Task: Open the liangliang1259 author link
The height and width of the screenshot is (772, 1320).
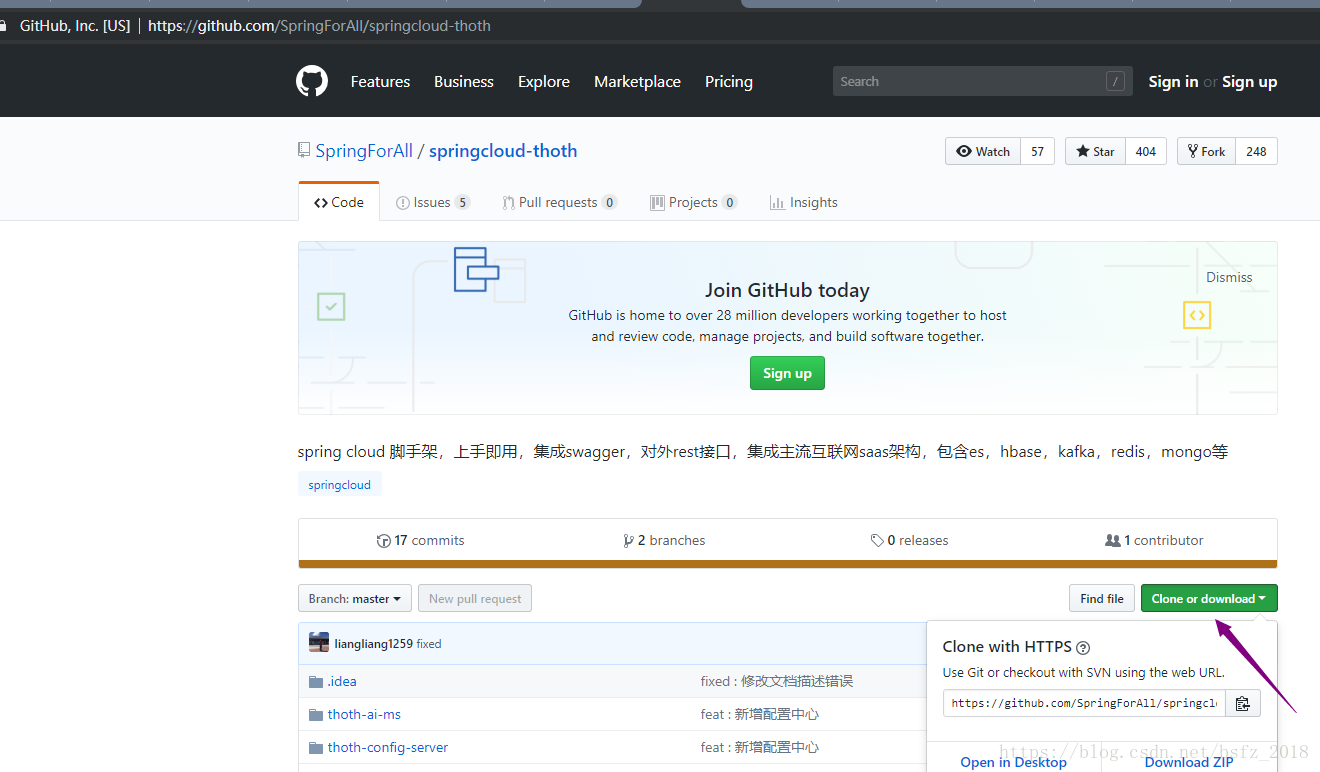Action: pyautogui.click(x=374, y=644)
